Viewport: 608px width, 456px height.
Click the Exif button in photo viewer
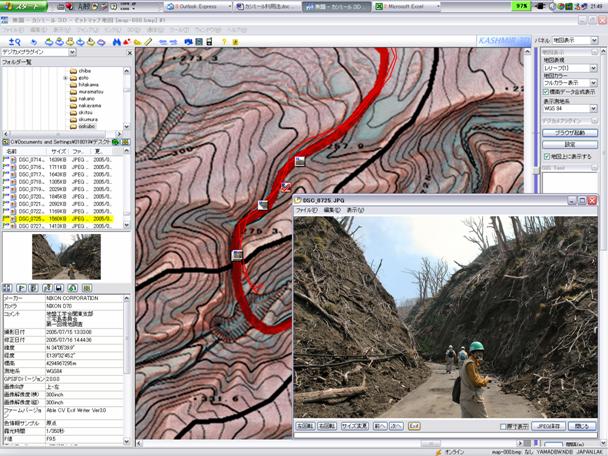413,426
